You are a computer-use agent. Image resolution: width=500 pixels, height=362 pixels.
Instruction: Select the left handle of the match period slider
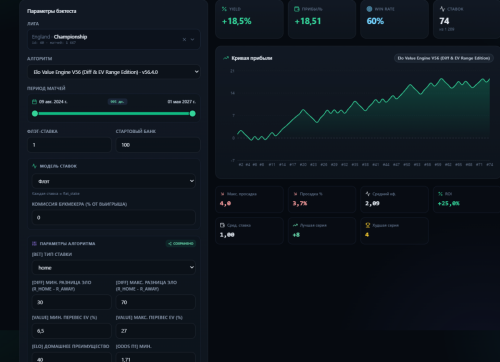(x=35, y=114)
